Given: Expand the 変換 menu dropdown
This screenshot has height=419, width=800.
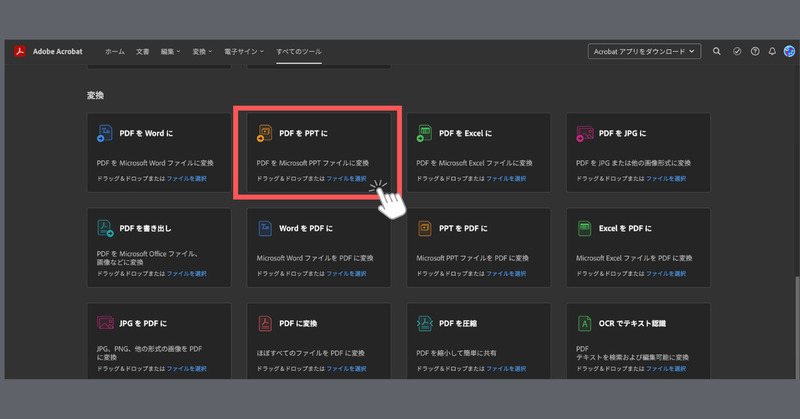Looking at the screenshot, I should pyautogui.click(x=202, y=52).
